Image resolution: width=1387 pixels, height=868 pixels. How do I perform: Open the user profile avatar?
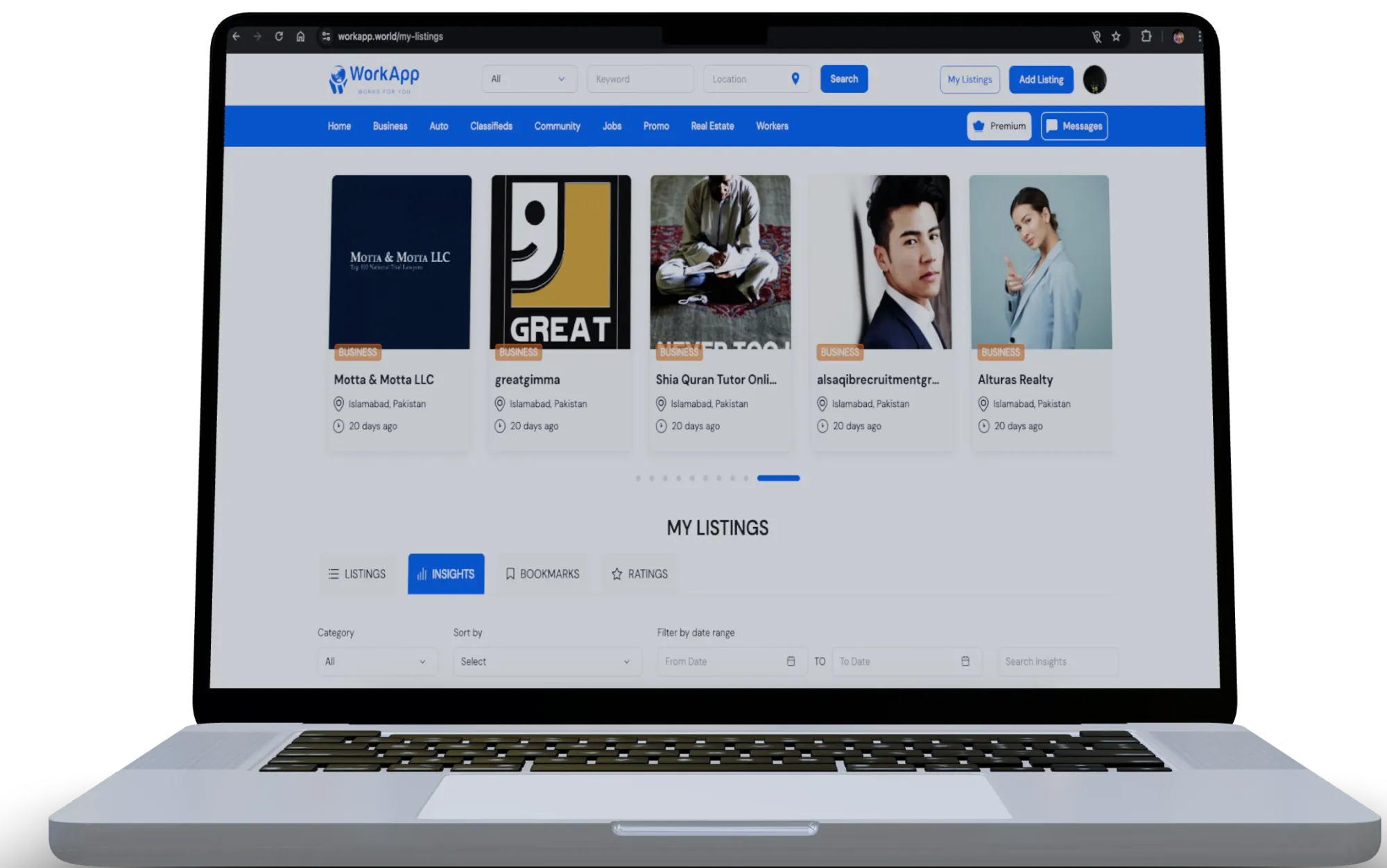click(1094, 80)
